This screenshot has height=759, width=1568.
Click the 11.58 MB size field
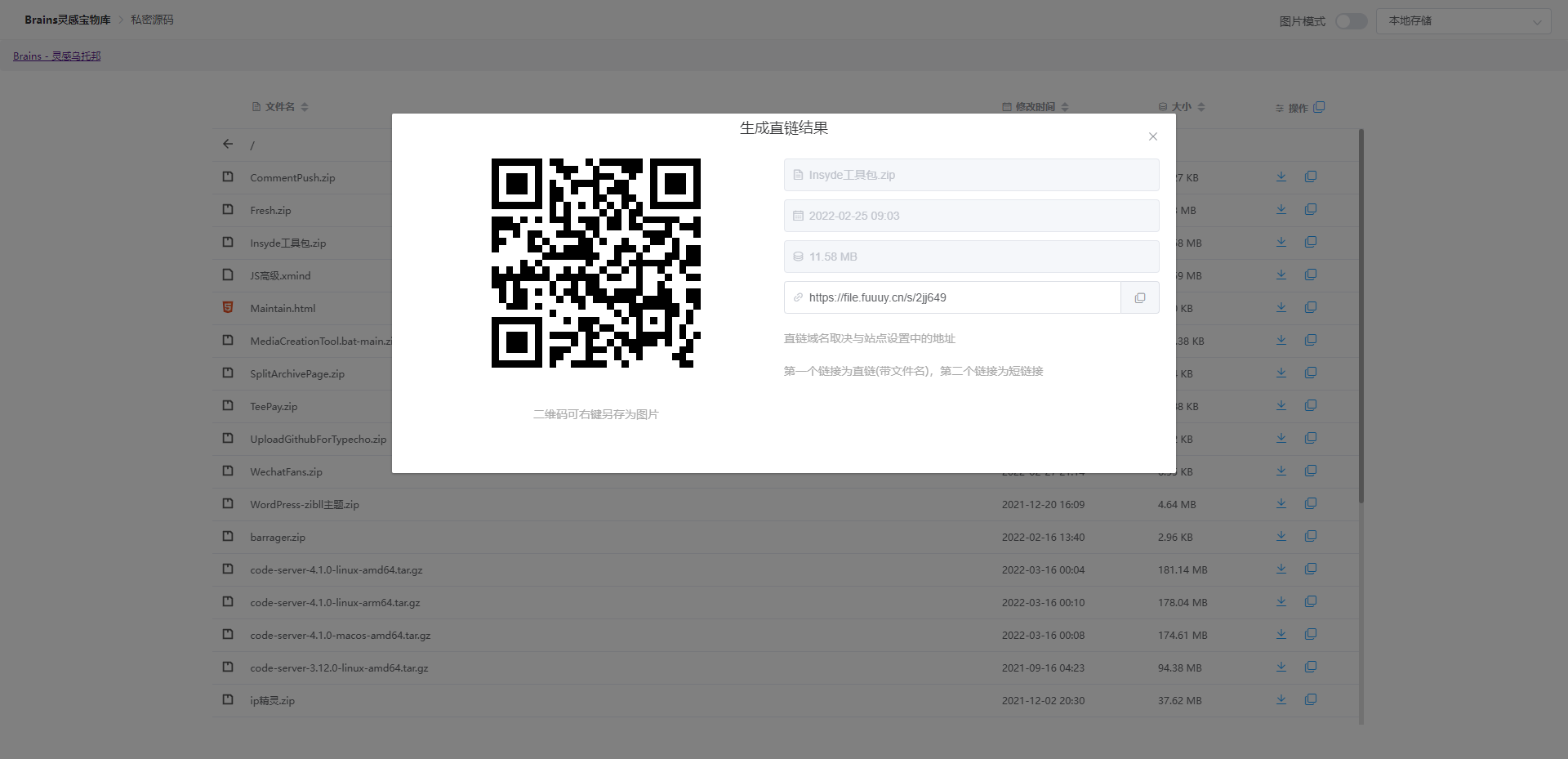point(971,257)
